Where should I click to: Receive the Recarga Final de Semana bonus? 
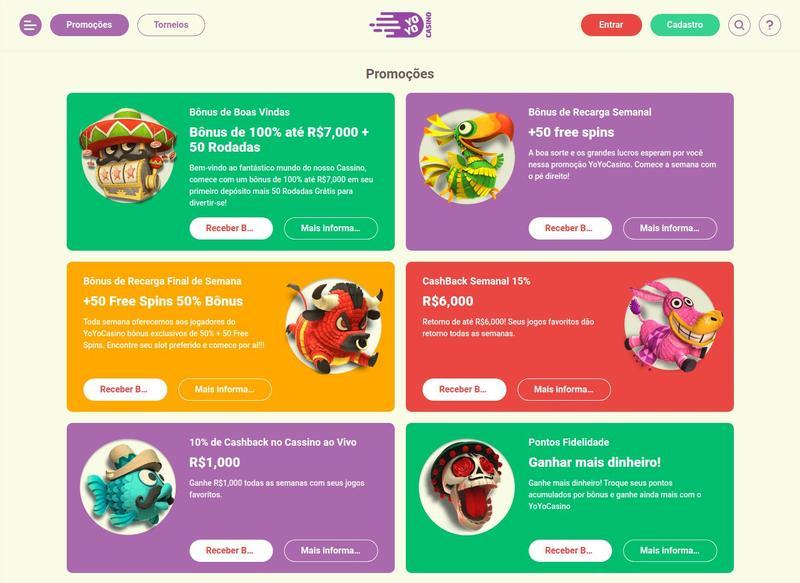[x=125, y=389]
